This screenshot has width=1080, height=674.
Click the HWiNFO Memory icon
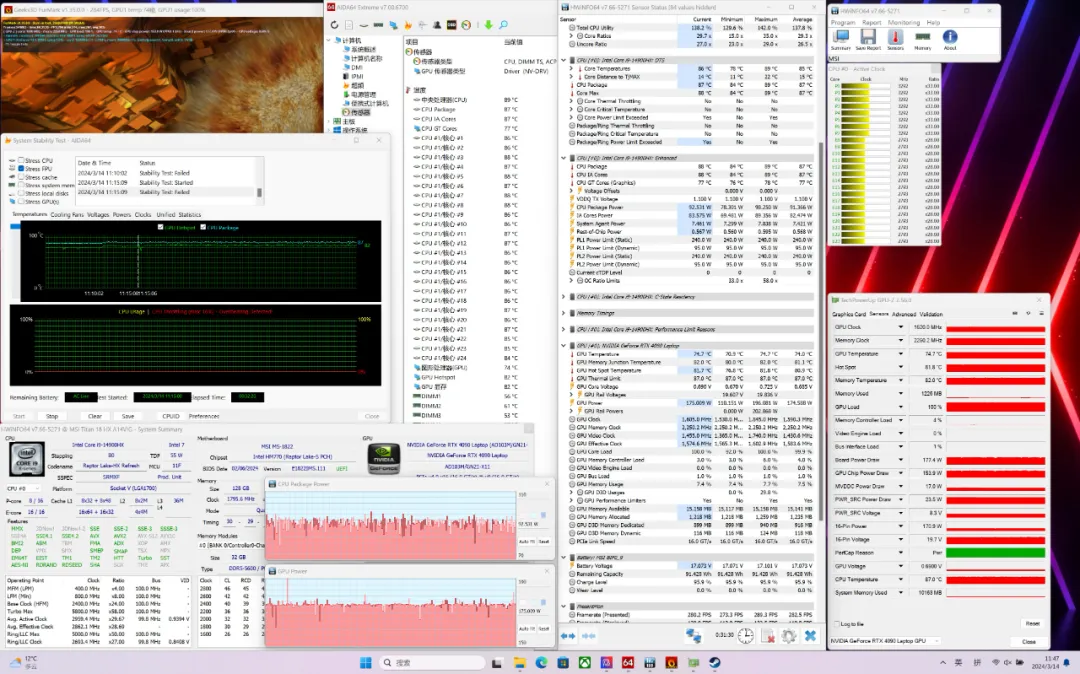click(x=922, y=39)
